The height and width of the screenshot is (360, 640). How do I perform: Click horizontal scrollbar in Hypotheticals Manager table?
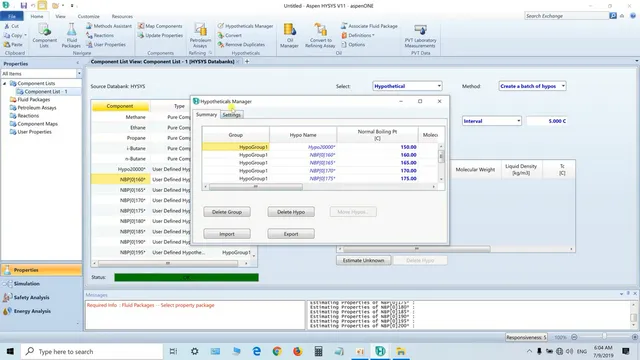(256, 187)
